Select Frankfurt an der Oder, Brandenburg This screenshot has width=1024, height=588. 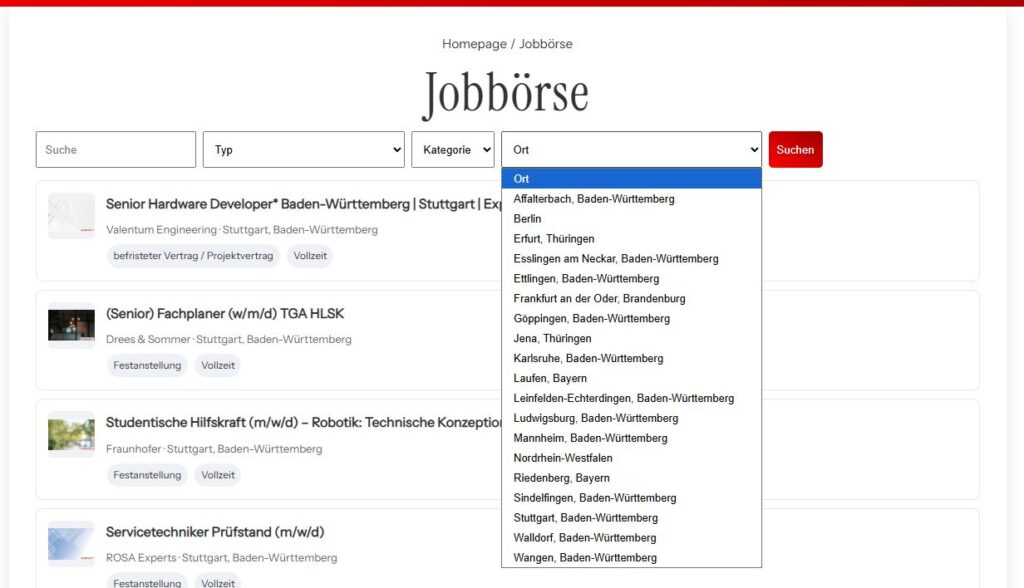[599, 299]
